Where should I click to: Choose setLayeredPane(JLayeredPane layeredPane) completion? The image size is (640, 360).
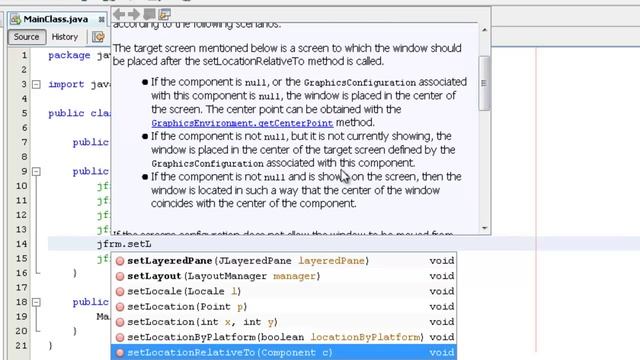click(284, 261)
